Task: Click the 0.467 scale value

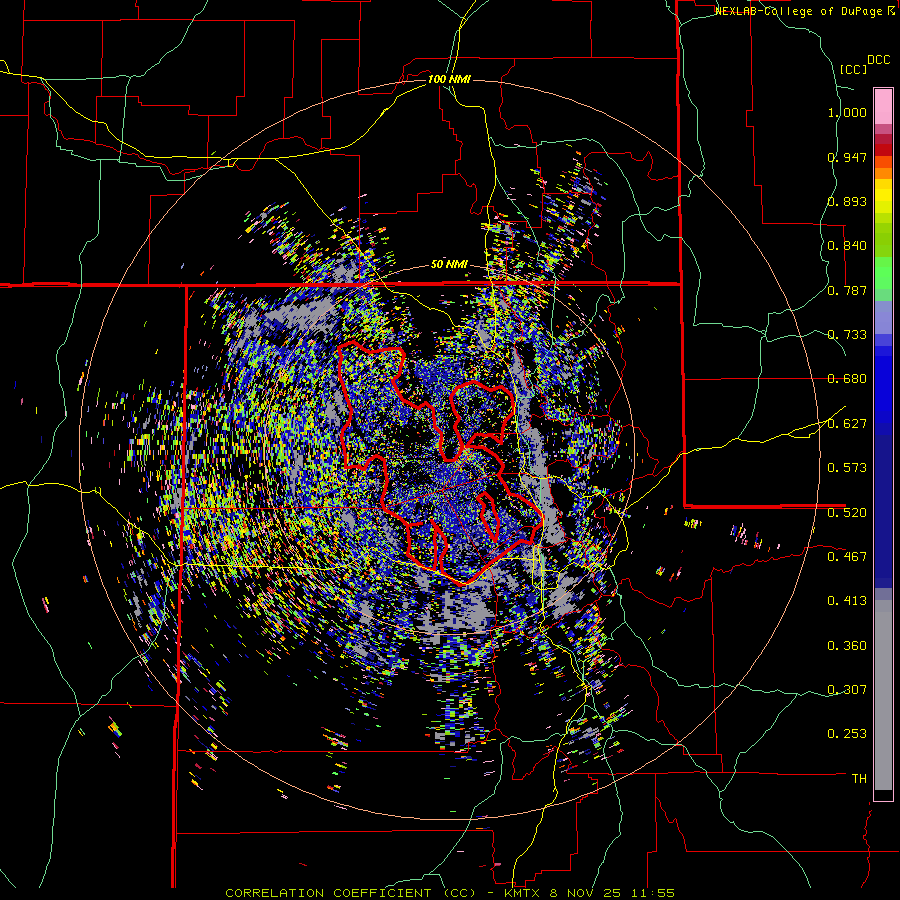Action: [847, 557]
